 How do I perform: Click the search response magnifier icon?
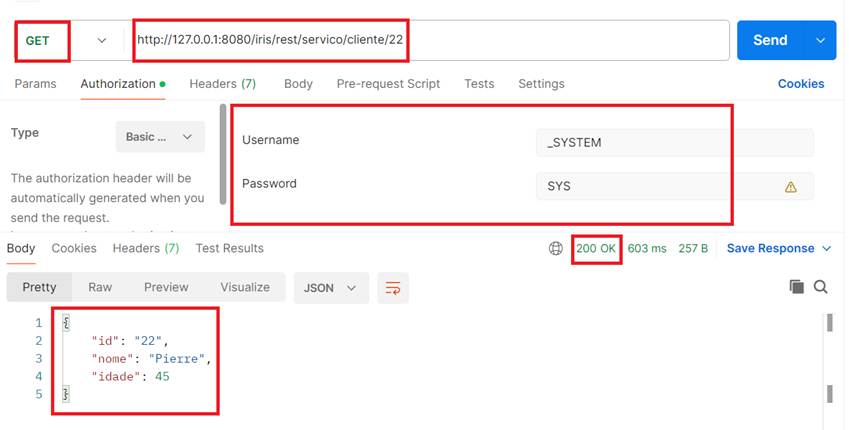coord(821,287)
